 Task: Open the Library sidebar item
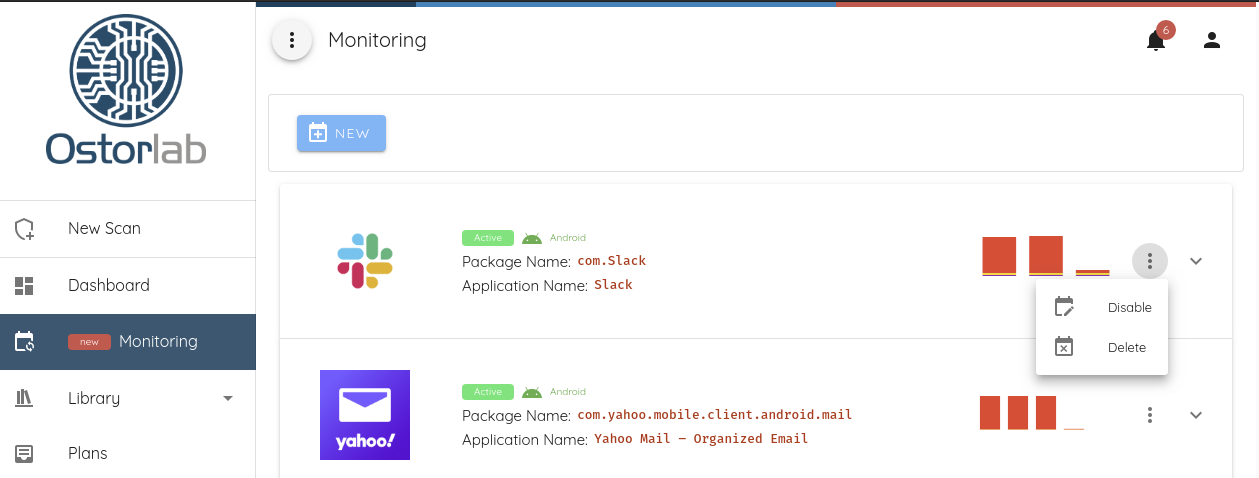[x=128, y=398]
